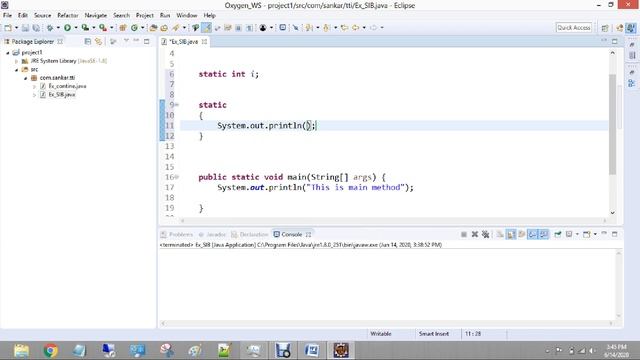The width and height of the screenshot is (640, 360).
Task: Open the Navigate menu
Action: pyautogui.click(x=96, y=15)
